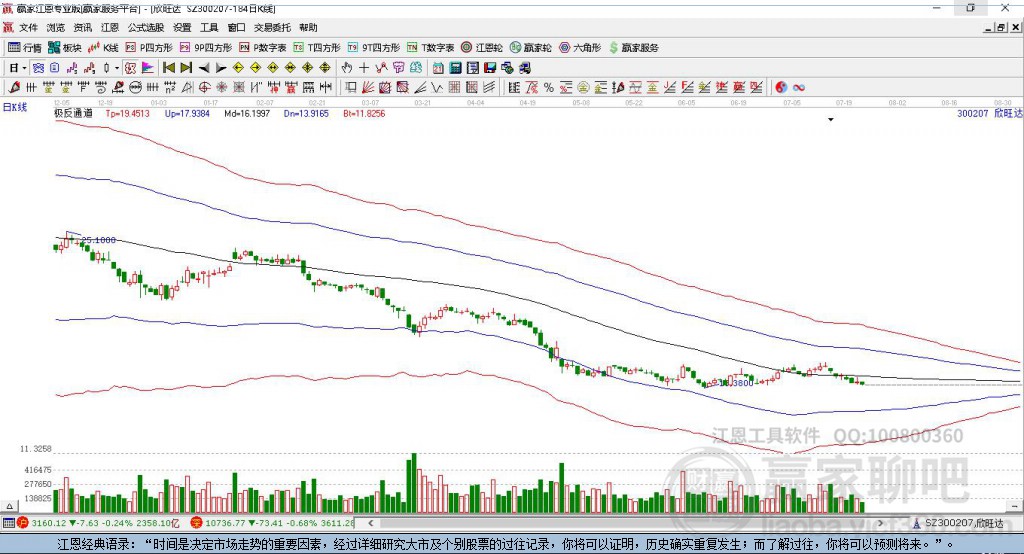Click SZ300207,欣旺达 in status bar
This screenshot has width=1024, height=554.
965,523
